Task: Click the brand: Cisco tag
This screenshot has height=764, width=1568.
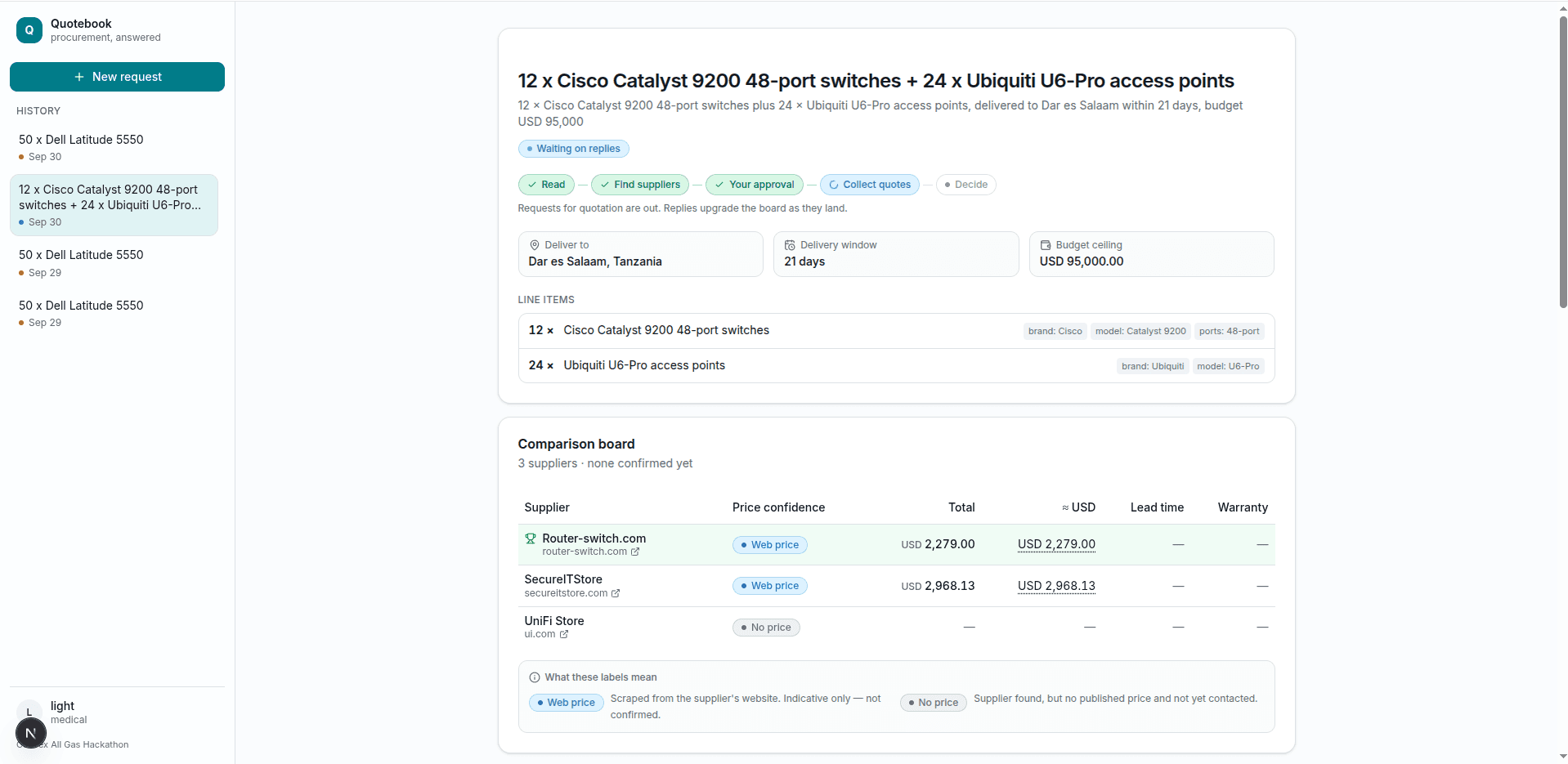Action: click(1055, 331)
